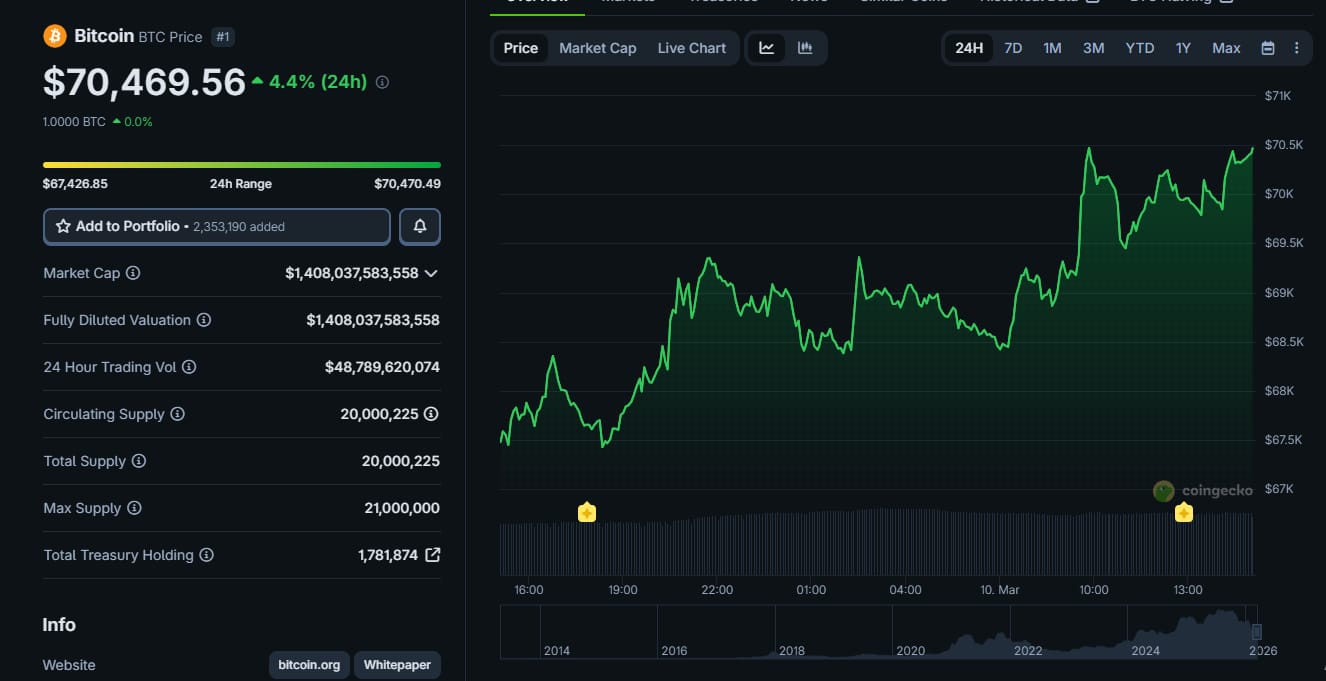The height and width of the screenshot is (681, 1326).
Task: Click the Total Supply 20,000,225 value
Action: [400, 461]
